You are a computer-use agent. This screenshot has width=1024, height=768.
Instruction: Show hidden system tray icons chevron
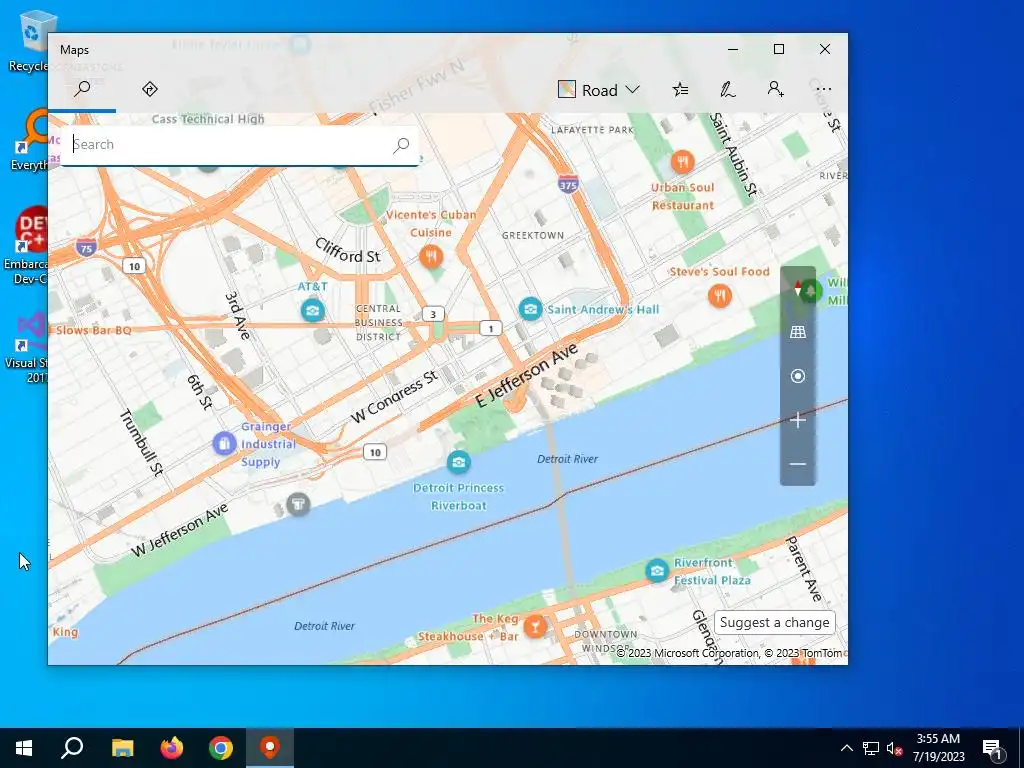846,748
